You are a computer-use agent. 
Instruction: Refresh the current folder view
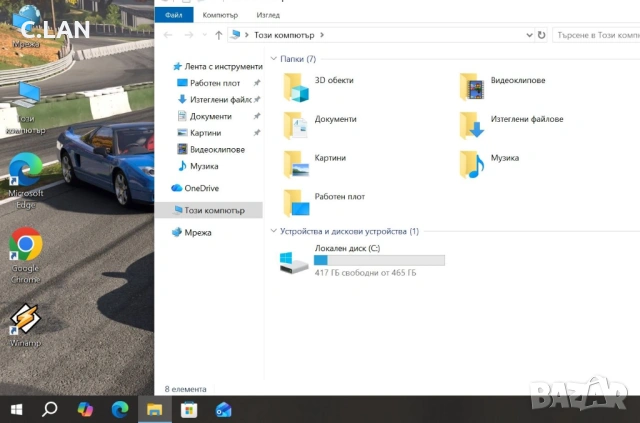coord(541,35)
